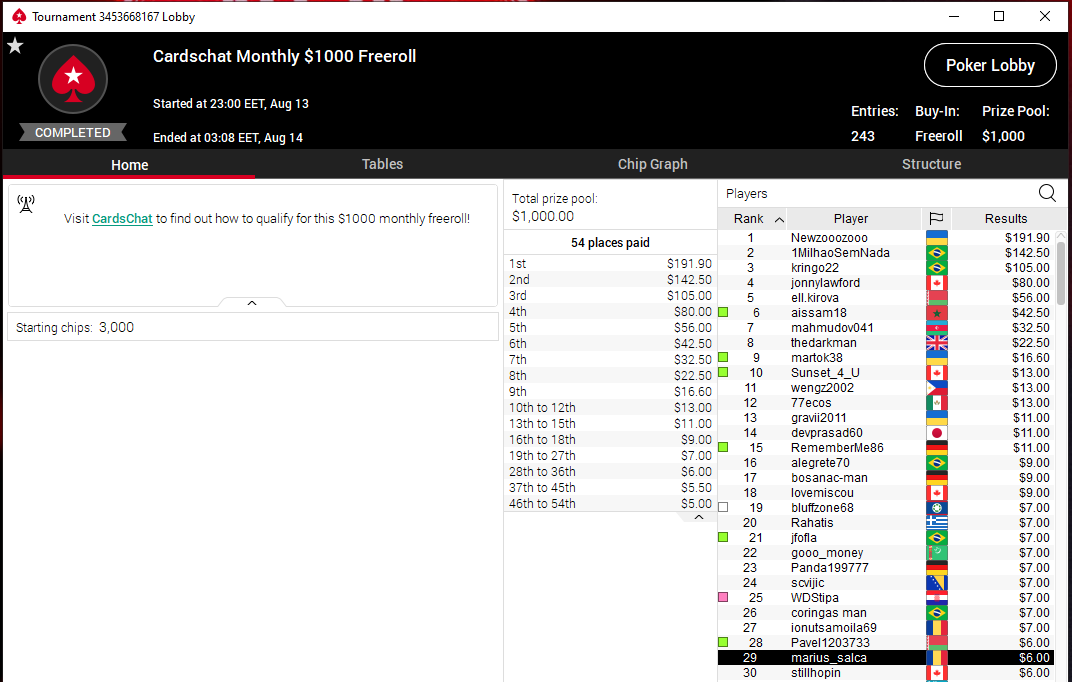Click the flag beside scvijic
Image resolution: width=1072 pixels, height=682 pixels.
pyautogui.click(x=937, y=583)
